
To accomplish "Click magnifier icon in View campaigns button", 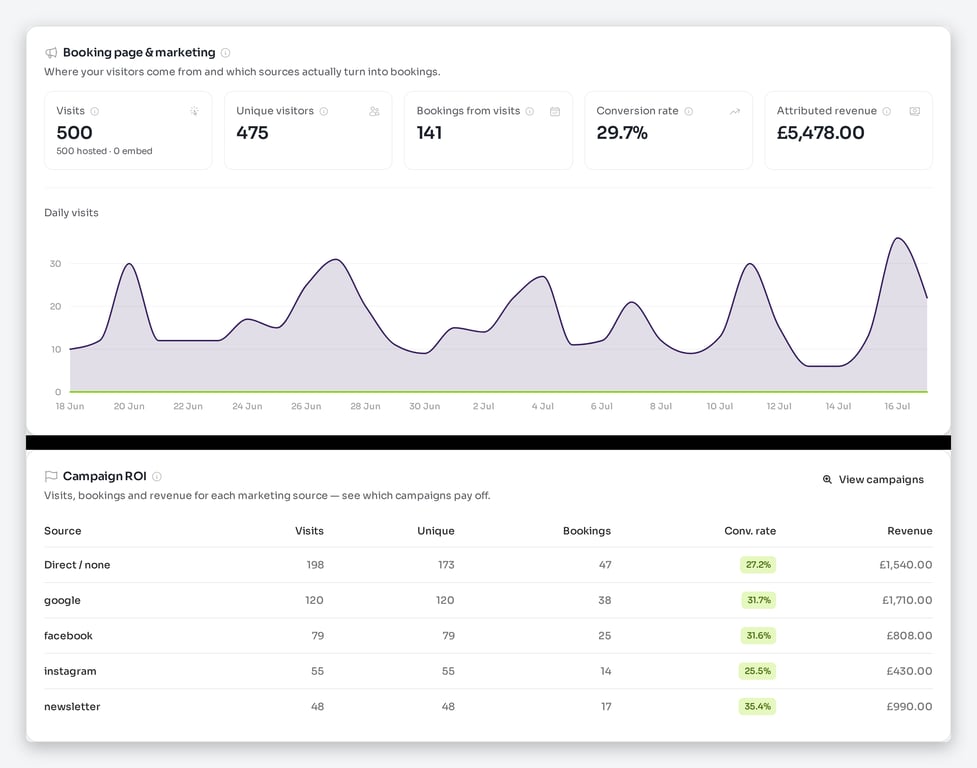I will pyautogui.click(x=827, y=480).
